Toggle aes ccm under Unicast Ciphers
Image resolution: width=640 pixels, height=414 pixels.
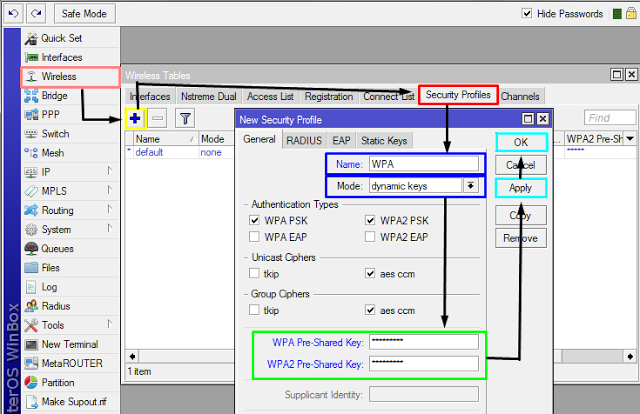(370, 273)
